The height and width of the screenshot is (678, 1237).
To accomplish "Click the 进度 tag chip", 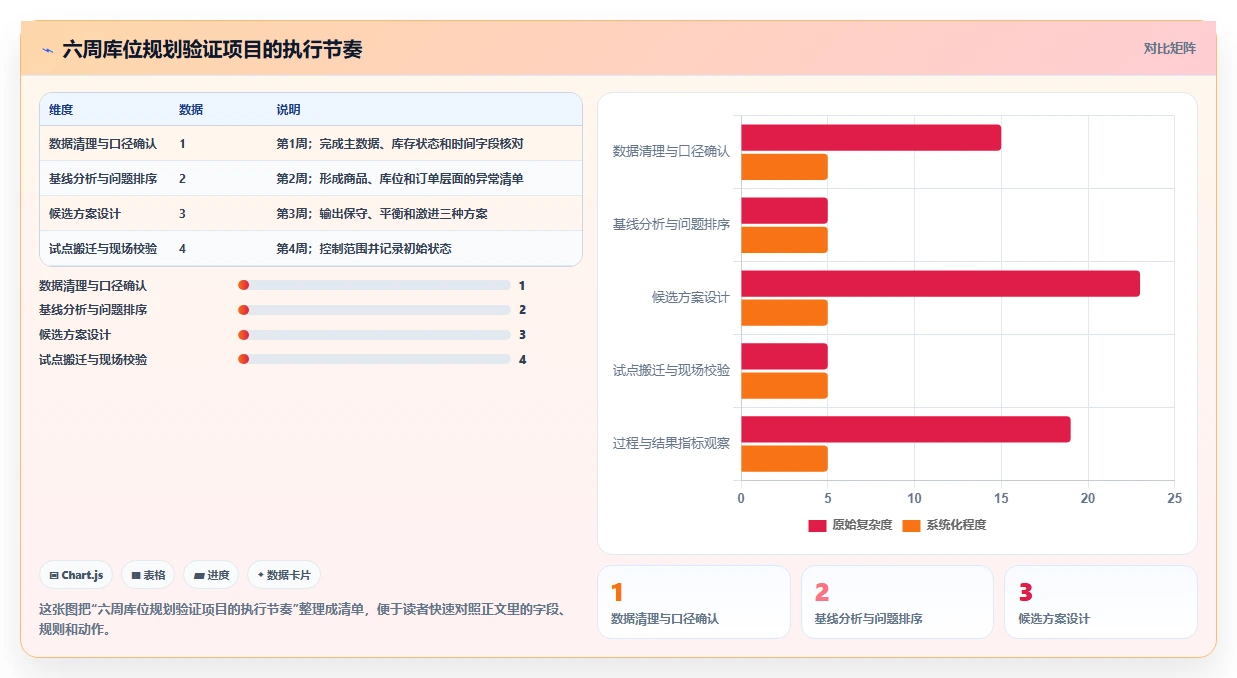I will [x=211, y=575].
